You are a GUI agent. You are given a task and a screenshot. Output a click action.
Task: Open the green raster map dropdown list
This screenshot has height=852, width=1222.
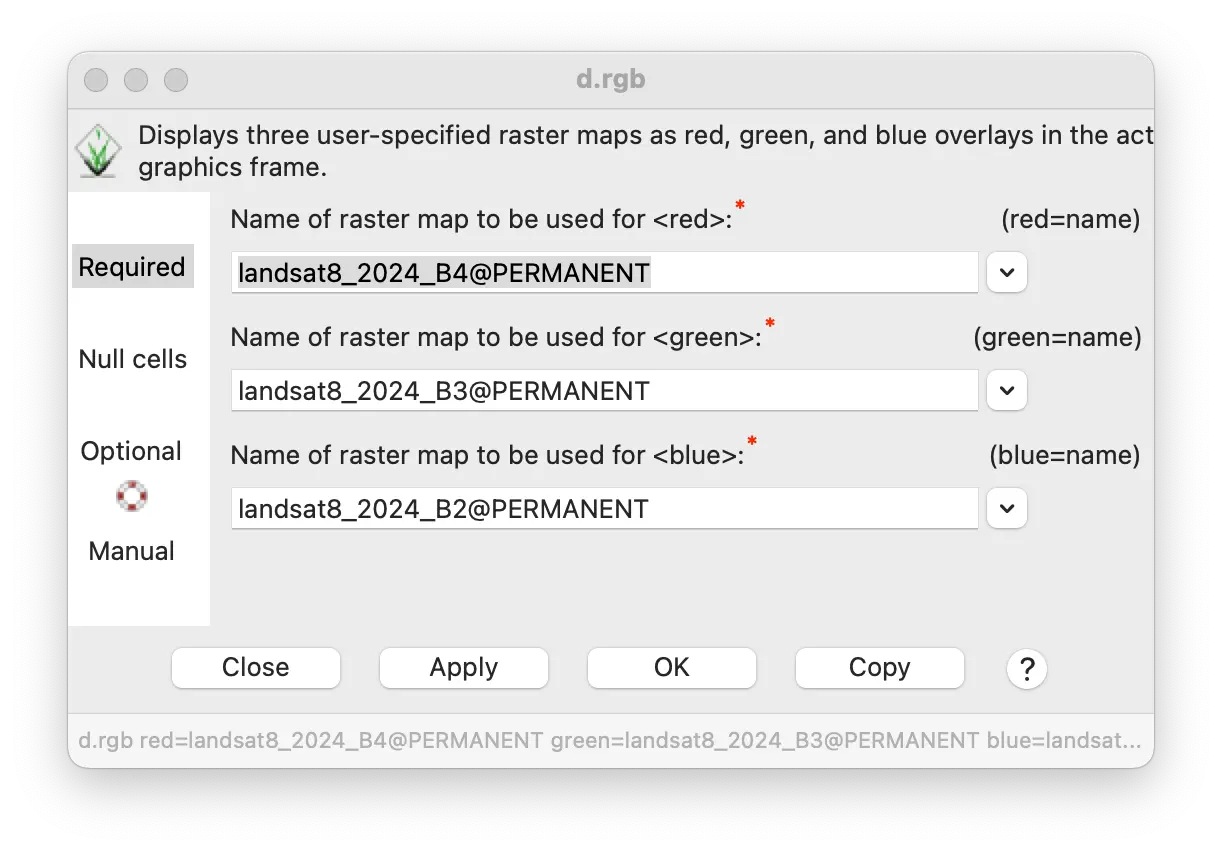point(1007,390)
